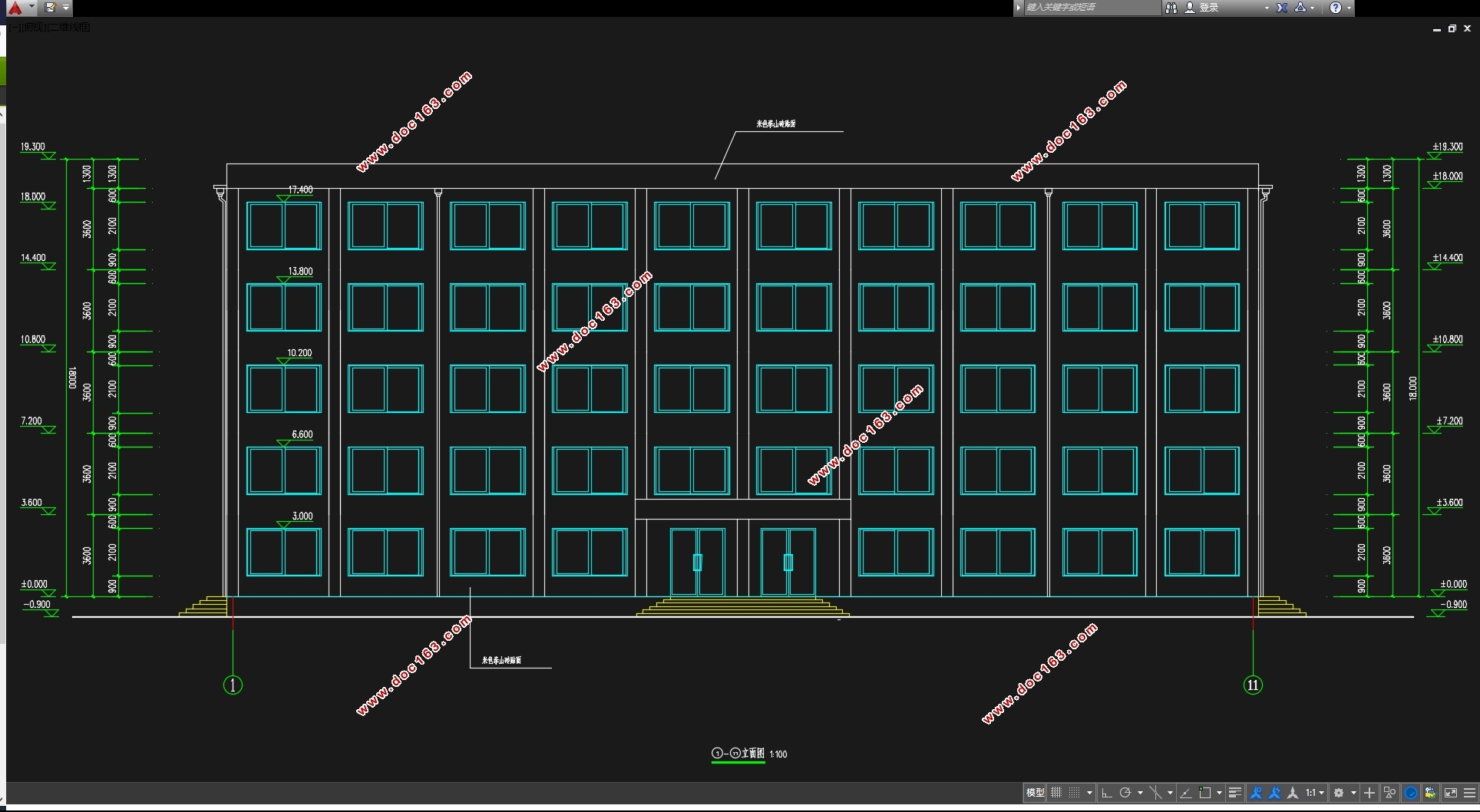Select the axis bubble numbered 1

click(x=233, y=685)
